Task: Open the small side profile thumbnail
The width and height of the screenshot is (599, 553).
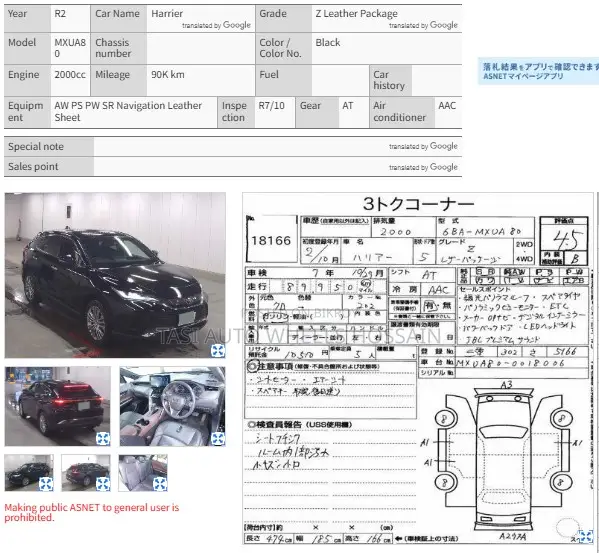Action: tap(29, 473)
